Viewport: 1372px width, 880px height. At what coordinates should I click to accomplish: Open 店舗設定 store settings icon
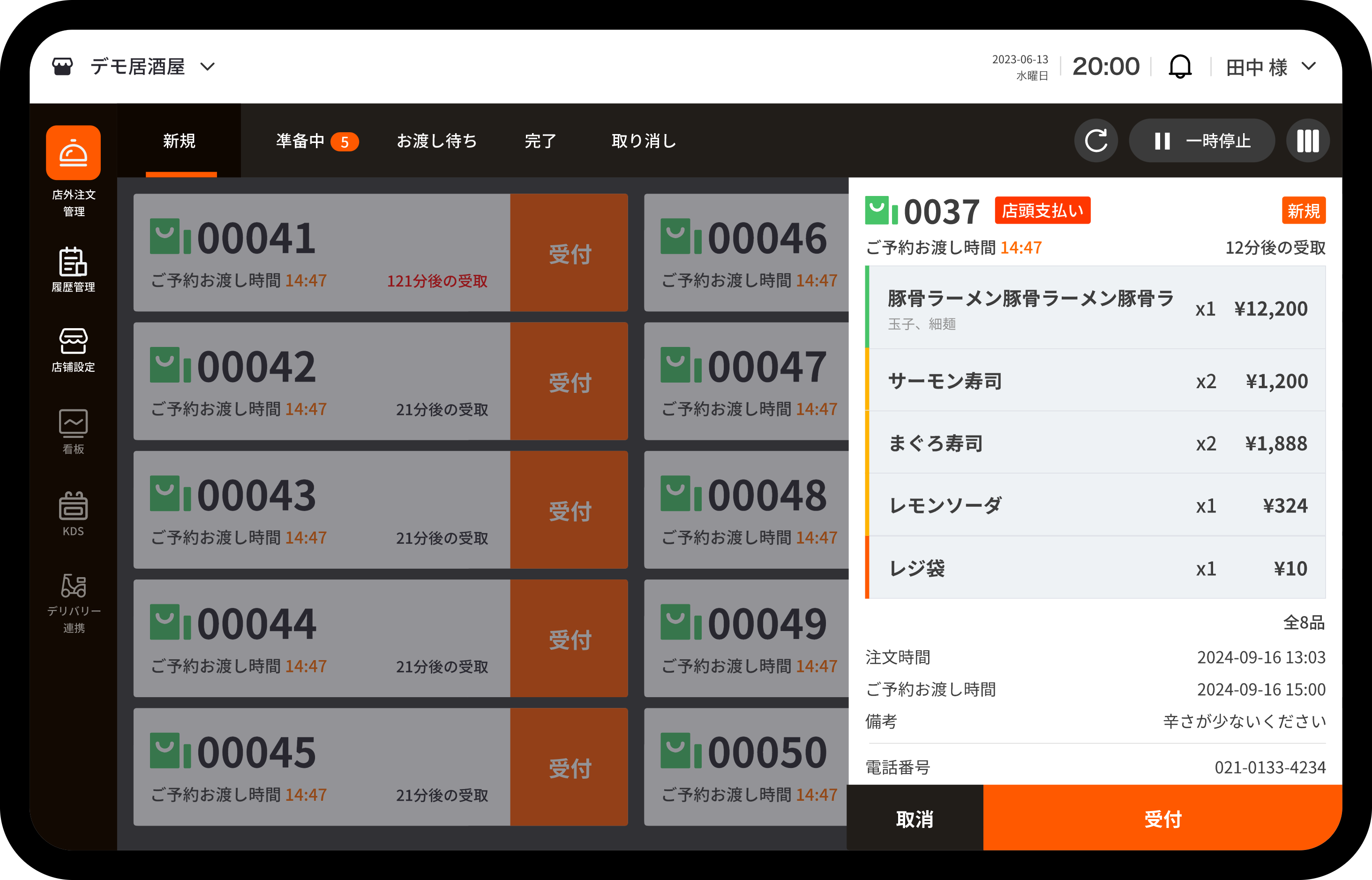tap(73, 342)
